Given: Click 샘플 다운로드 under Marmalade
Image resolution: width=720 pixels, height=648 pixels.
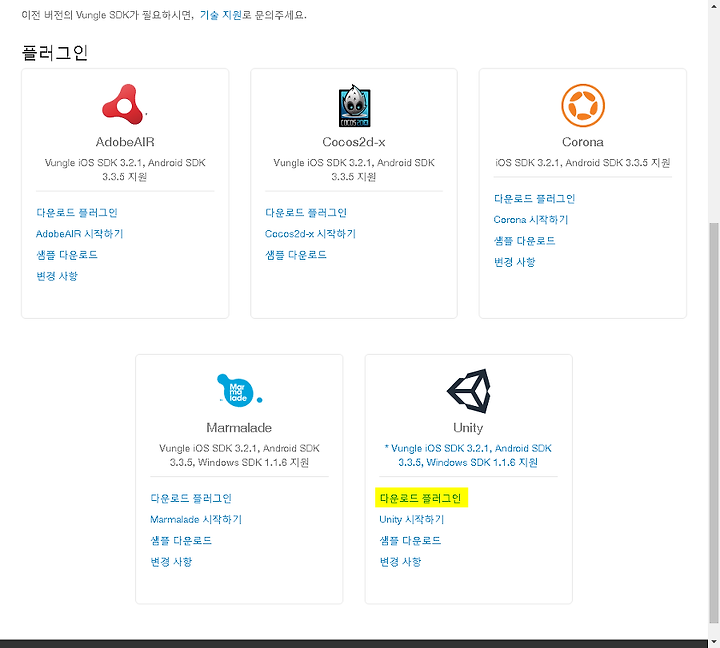Looking at the screenshot, I should click(181, 541).
